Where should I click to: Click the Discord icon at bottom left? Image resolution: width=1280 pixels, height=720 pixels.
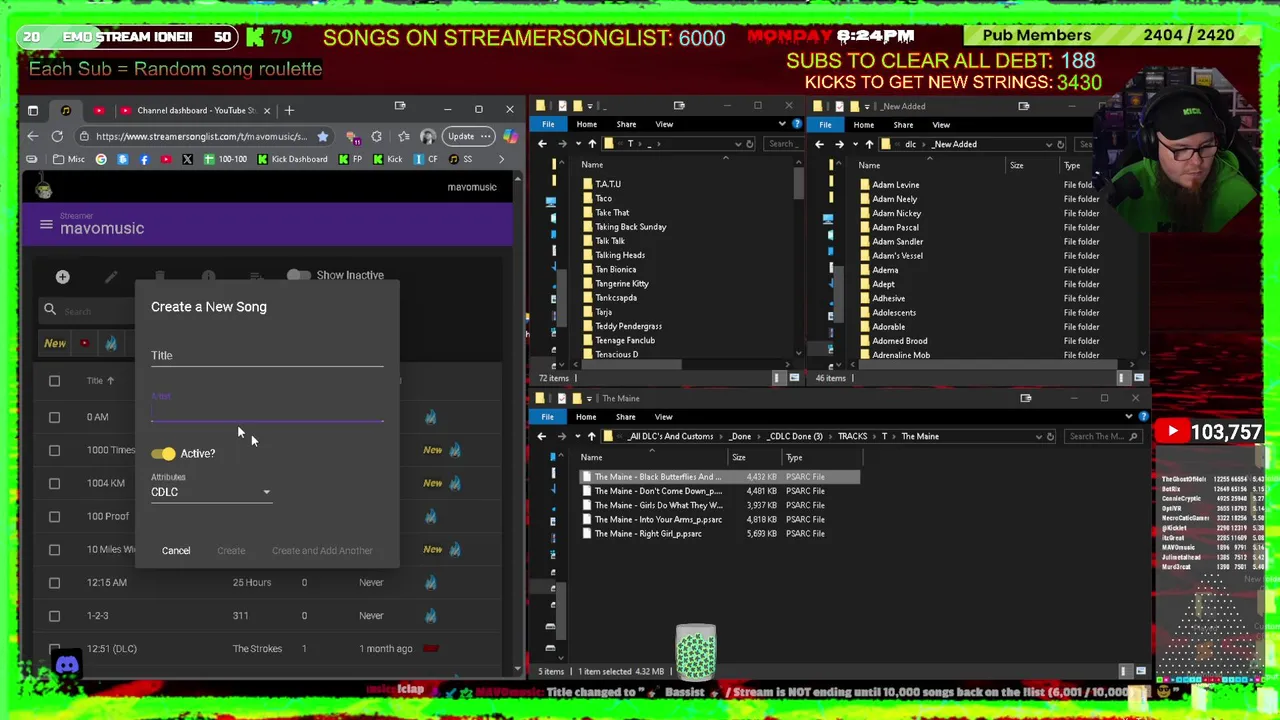pyautogui.click(x=67, y=664)
